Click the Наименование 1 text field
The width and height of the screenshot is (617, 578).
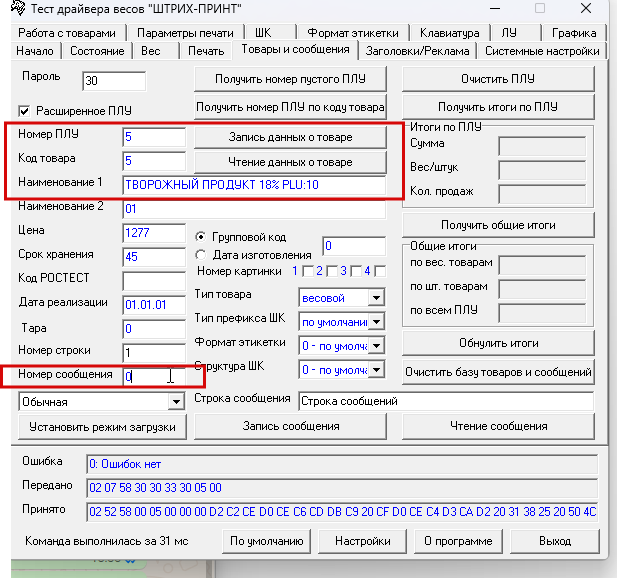coord(254,185)
